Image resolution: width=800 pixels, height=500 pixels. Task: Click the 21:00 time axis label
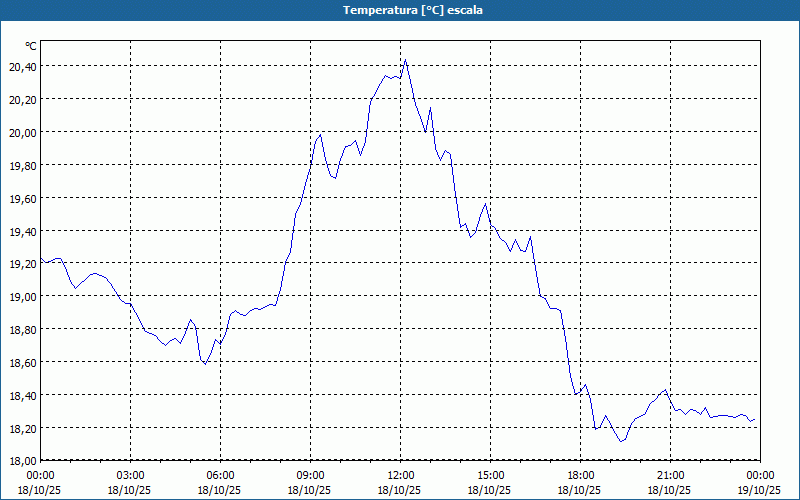tap(670, 475)
